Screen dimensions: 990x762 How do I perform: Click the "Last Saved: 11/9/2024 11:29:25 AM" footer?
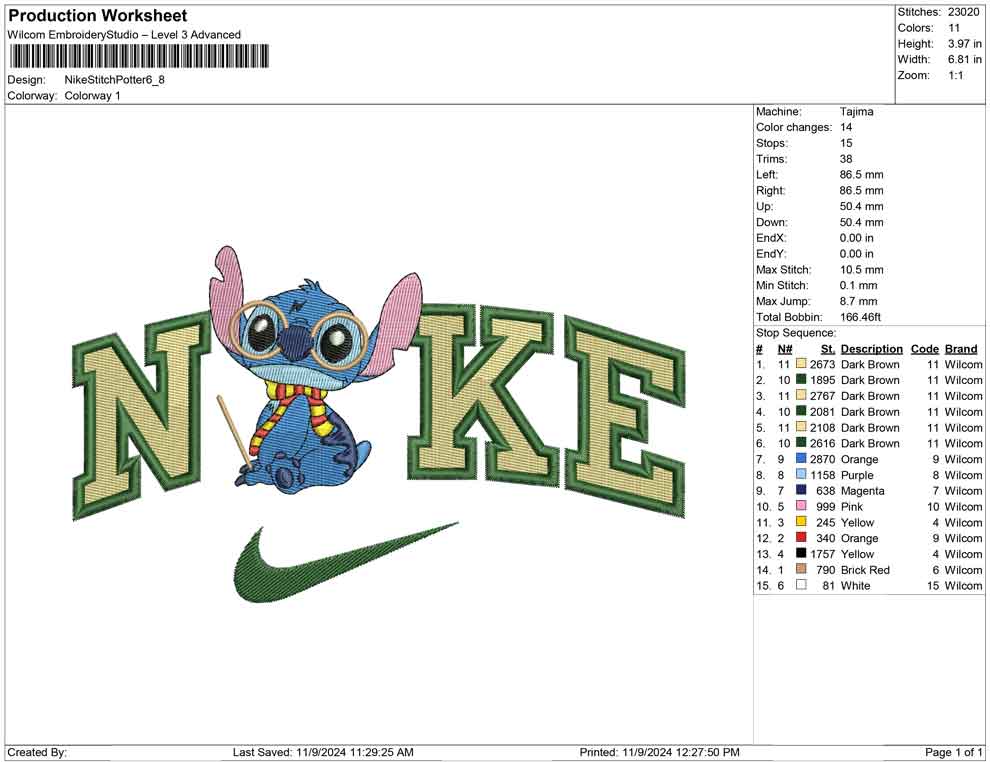323,752
